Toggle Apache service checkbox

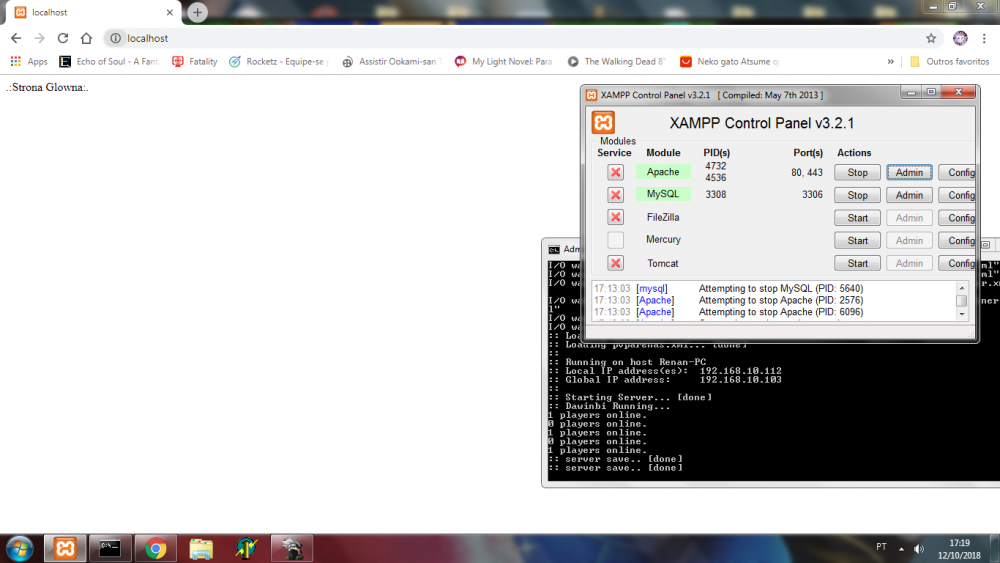click(615, 172)
